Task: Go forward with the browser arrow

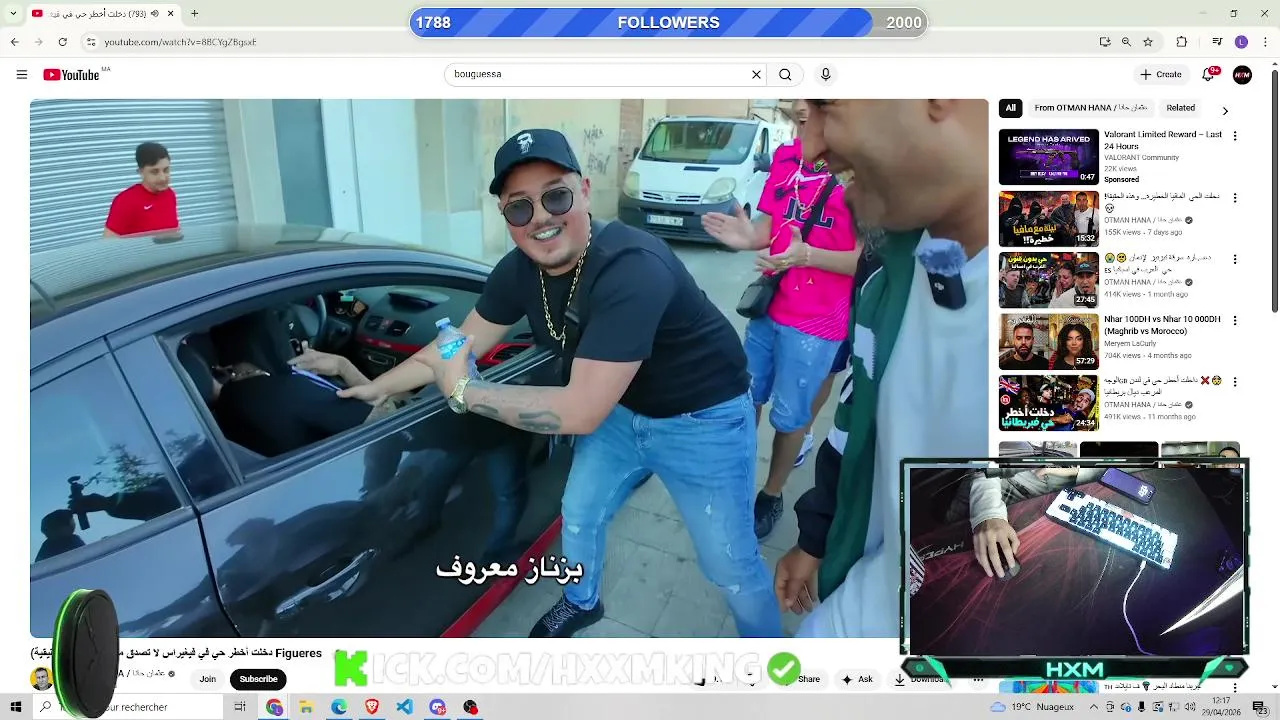Action: [38, 42]
